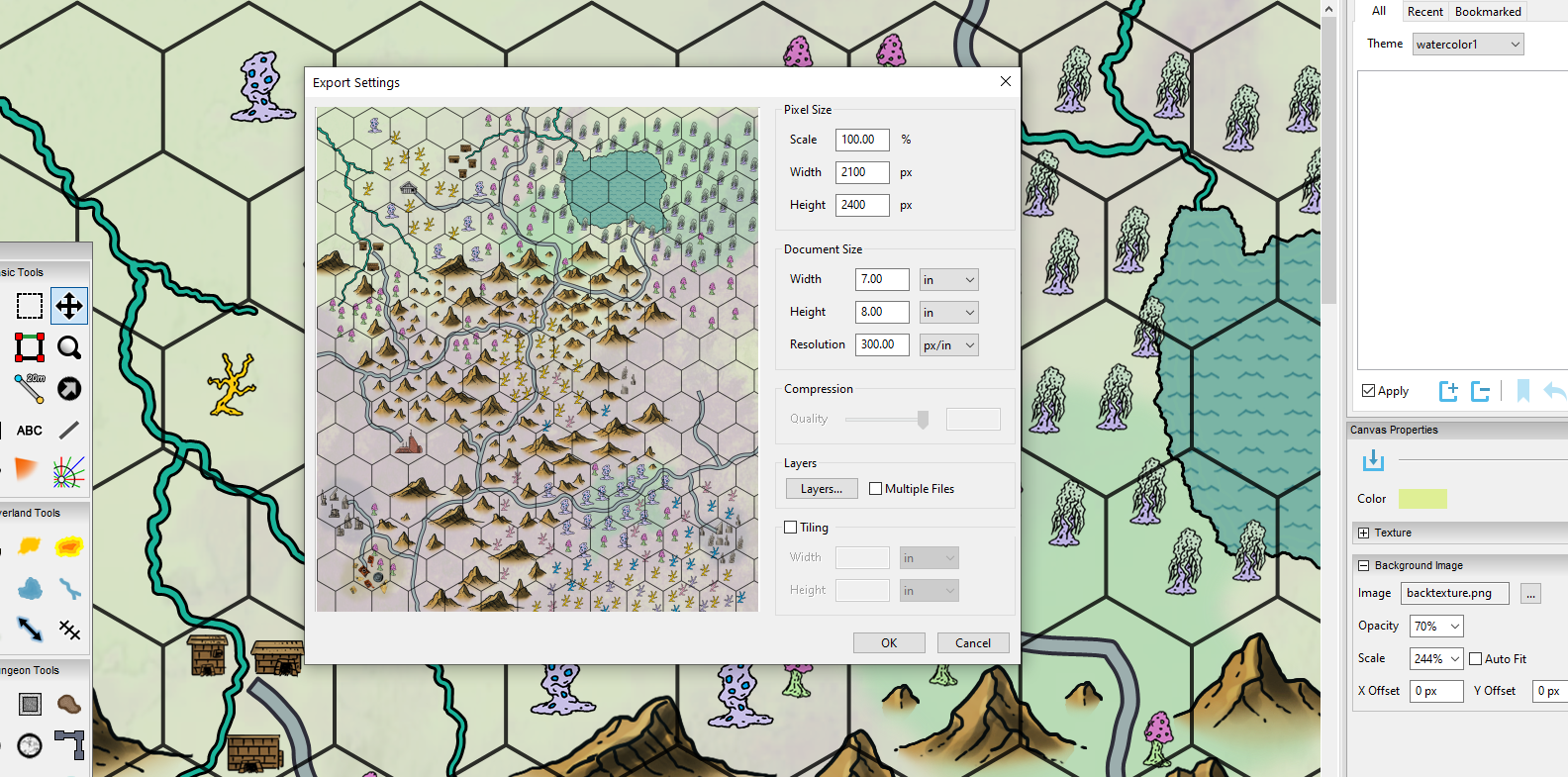Click the Layers... button

click(x=822, y=489)
